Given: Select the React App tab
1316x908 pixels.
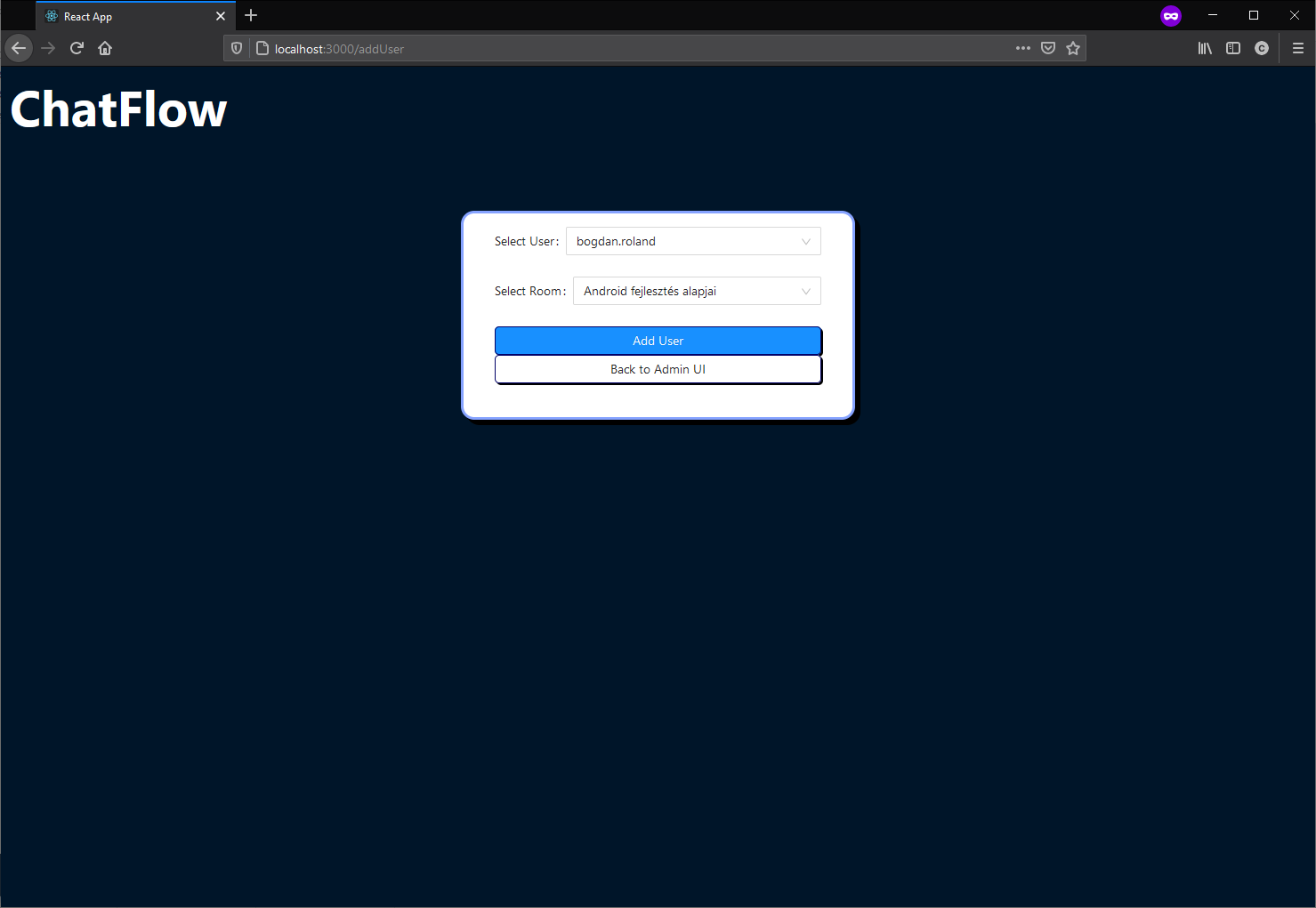Looking at the screenshot, I should [136, 16].
